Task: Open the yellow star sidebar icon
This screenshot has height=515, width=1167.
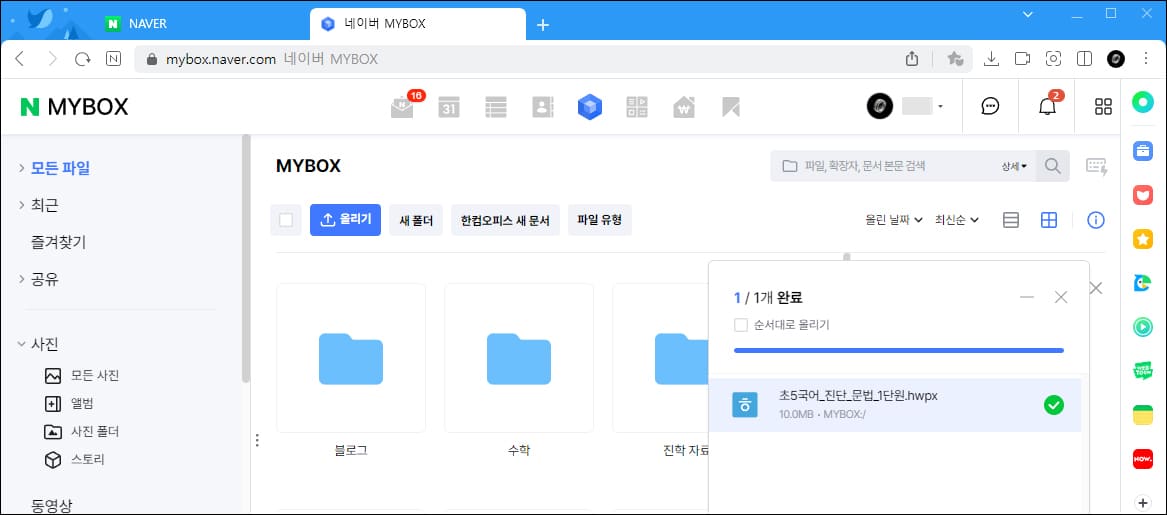Action: point(1142,239)
